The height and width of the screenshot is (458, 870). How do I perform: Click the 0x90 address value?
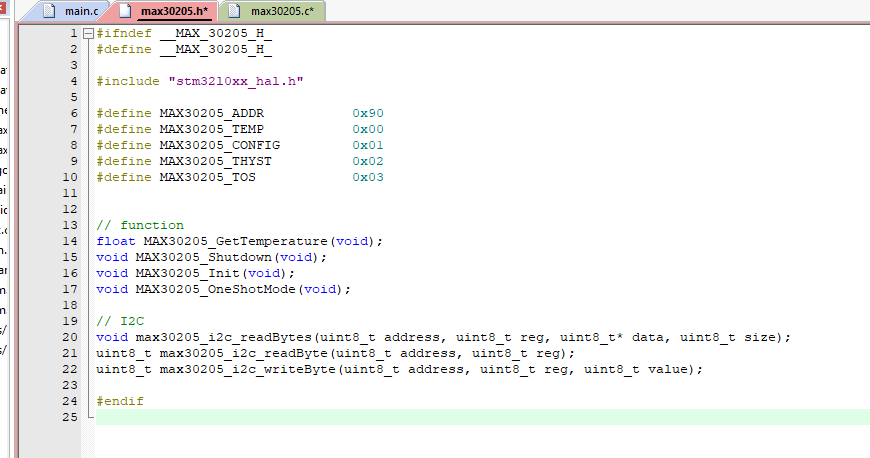coord(367,113)
